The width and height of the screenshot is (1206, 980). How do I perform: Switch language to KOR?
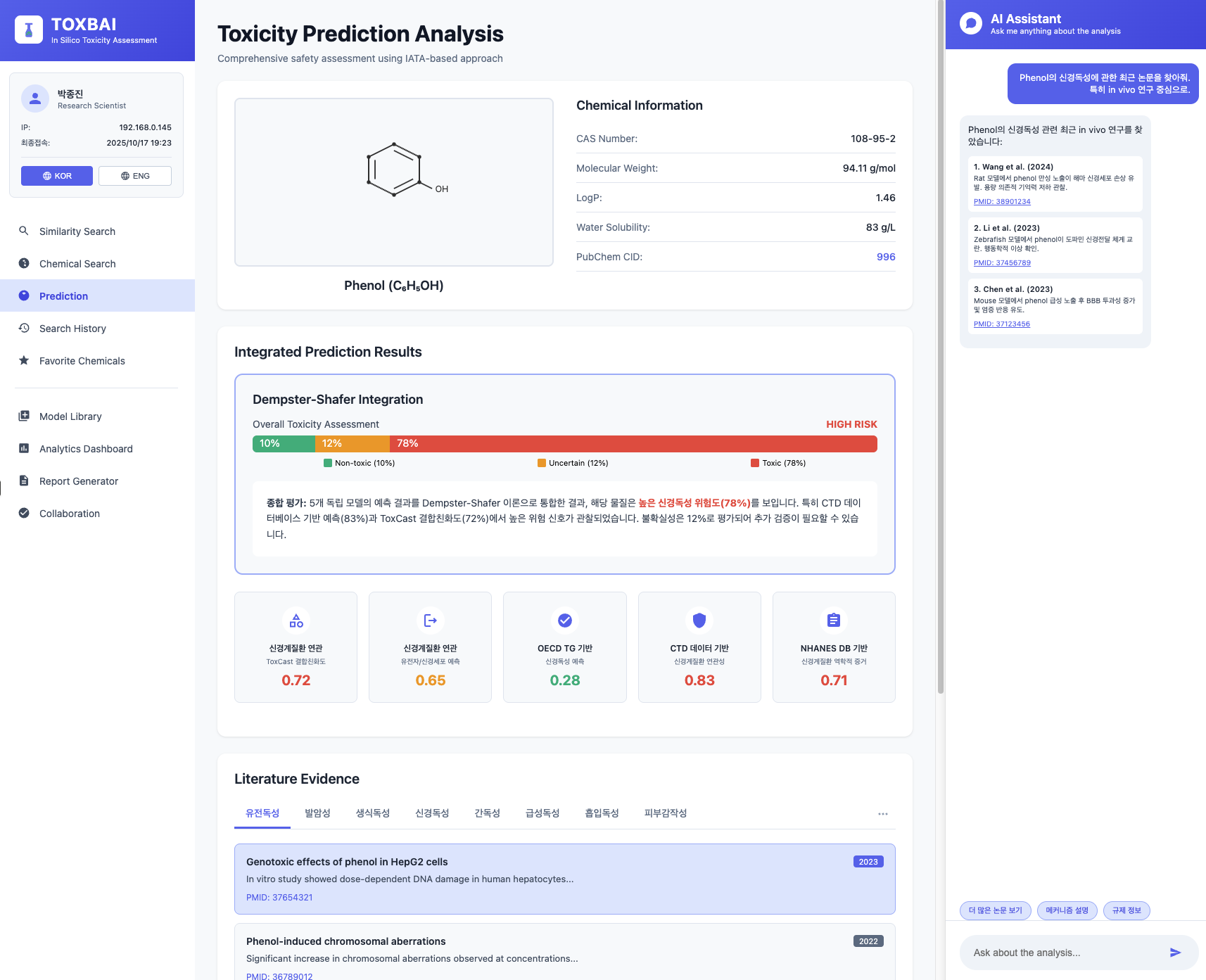pos(57,176)
